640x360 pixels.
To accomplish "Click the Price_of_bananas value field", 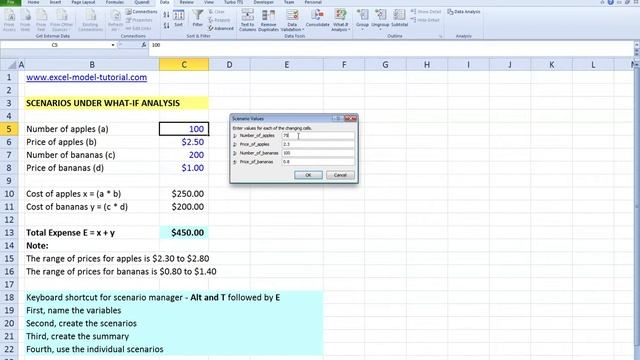I will point(318,162).
